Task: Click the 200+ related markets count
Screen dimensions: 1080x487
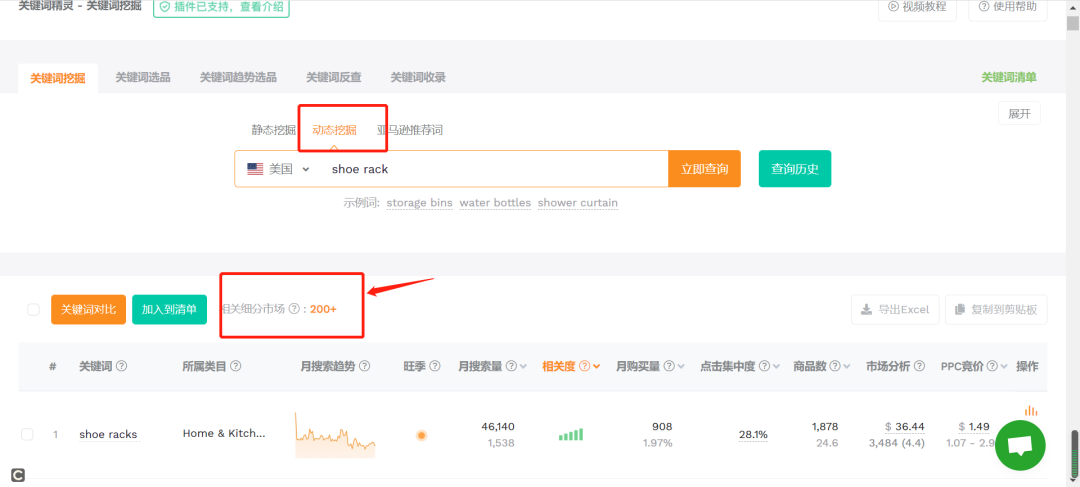Action: click(x=323, y=309)
